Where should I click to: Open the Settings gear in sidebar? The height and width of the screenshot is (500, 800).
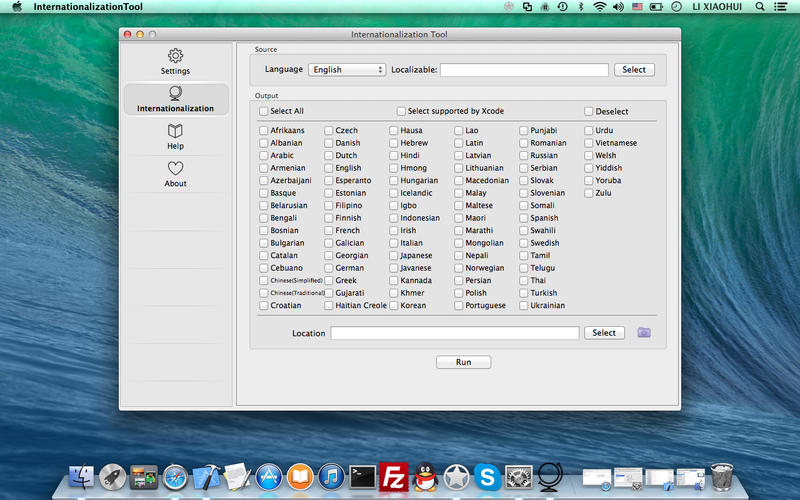[175, 56]
